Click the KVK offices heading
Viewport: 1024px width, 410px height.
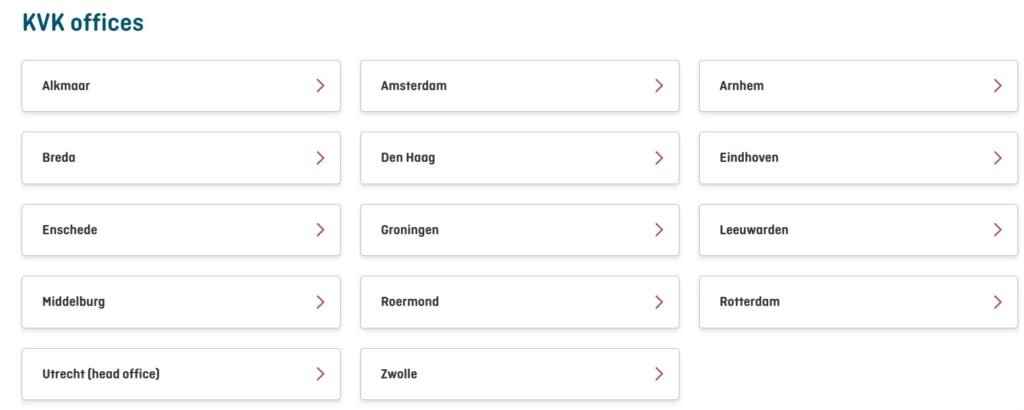83,23
